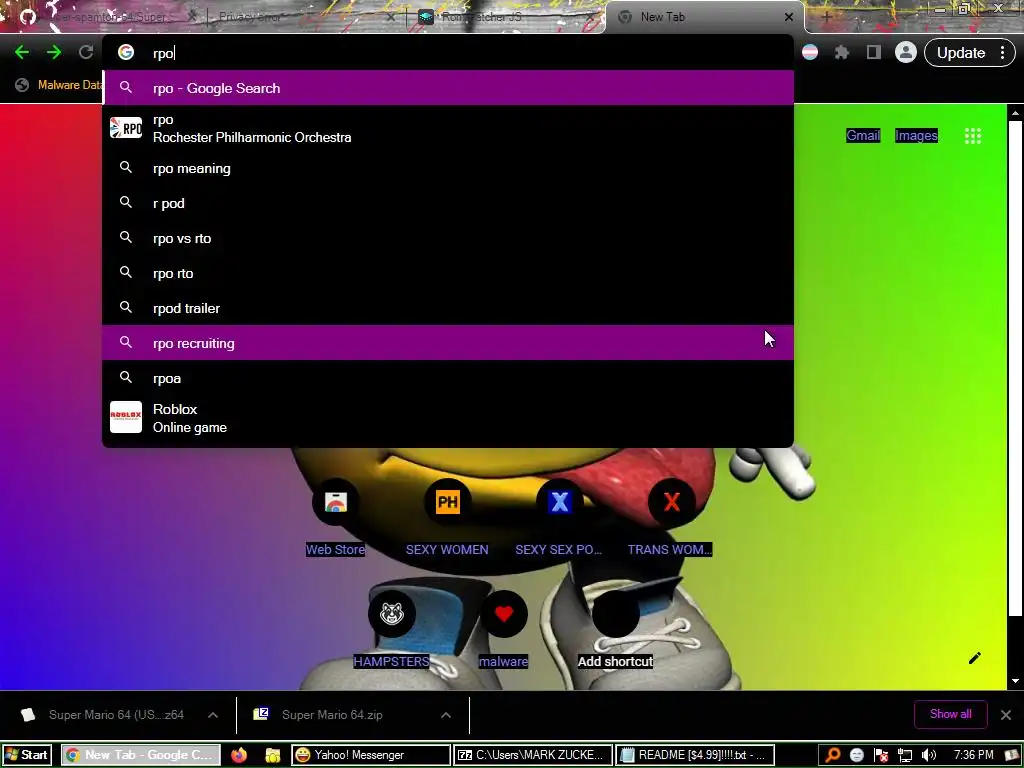This screenshot has width=1024, height=768.
Task: Choose the 'rpo rto' suggestion
Action: (x=448, y=273)
